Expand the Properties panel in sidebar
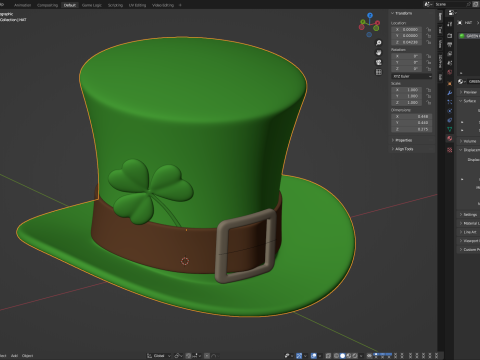The image size is (480, 360). tap(403, 140)
